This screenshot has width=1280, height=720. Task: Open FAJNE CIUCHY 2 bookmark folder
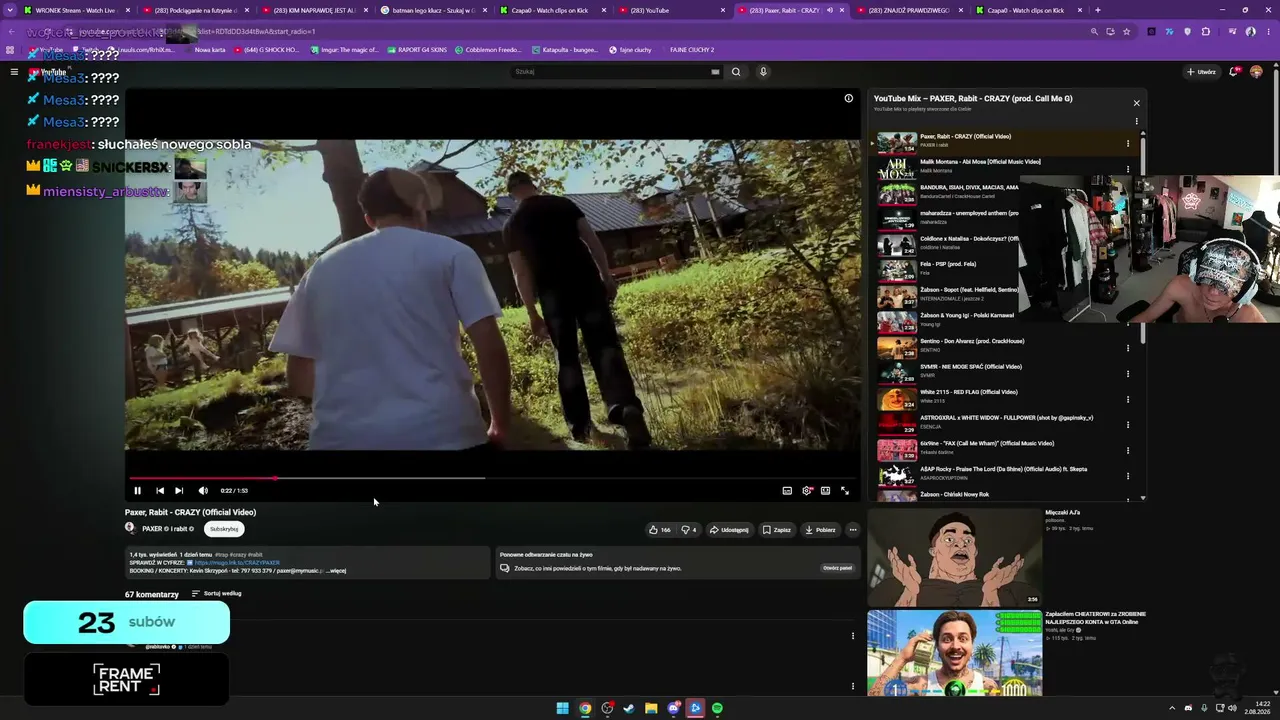click(692, 50)
